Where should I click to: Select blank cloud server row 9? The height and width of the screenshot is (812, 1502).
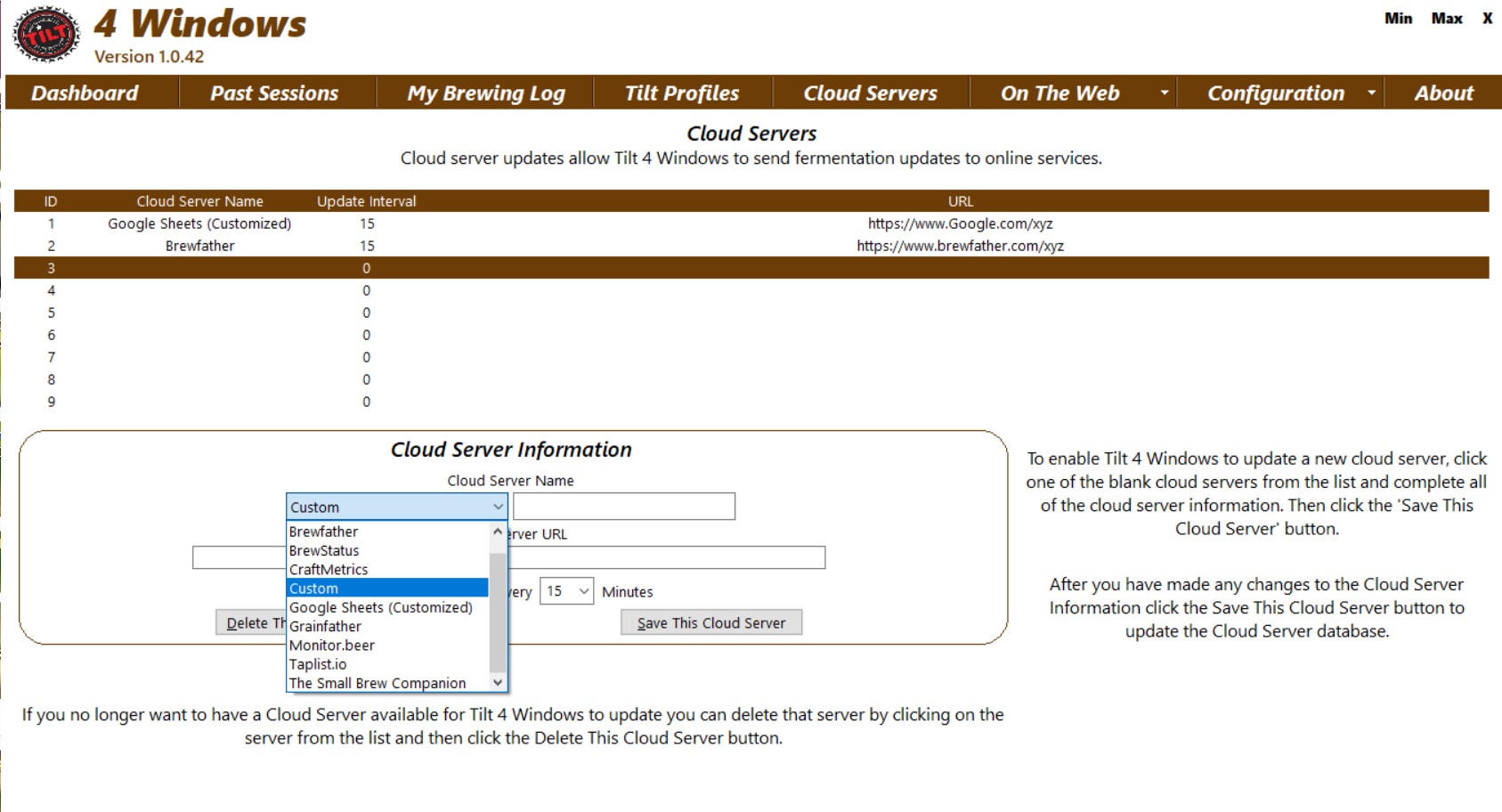coord(751,402)
